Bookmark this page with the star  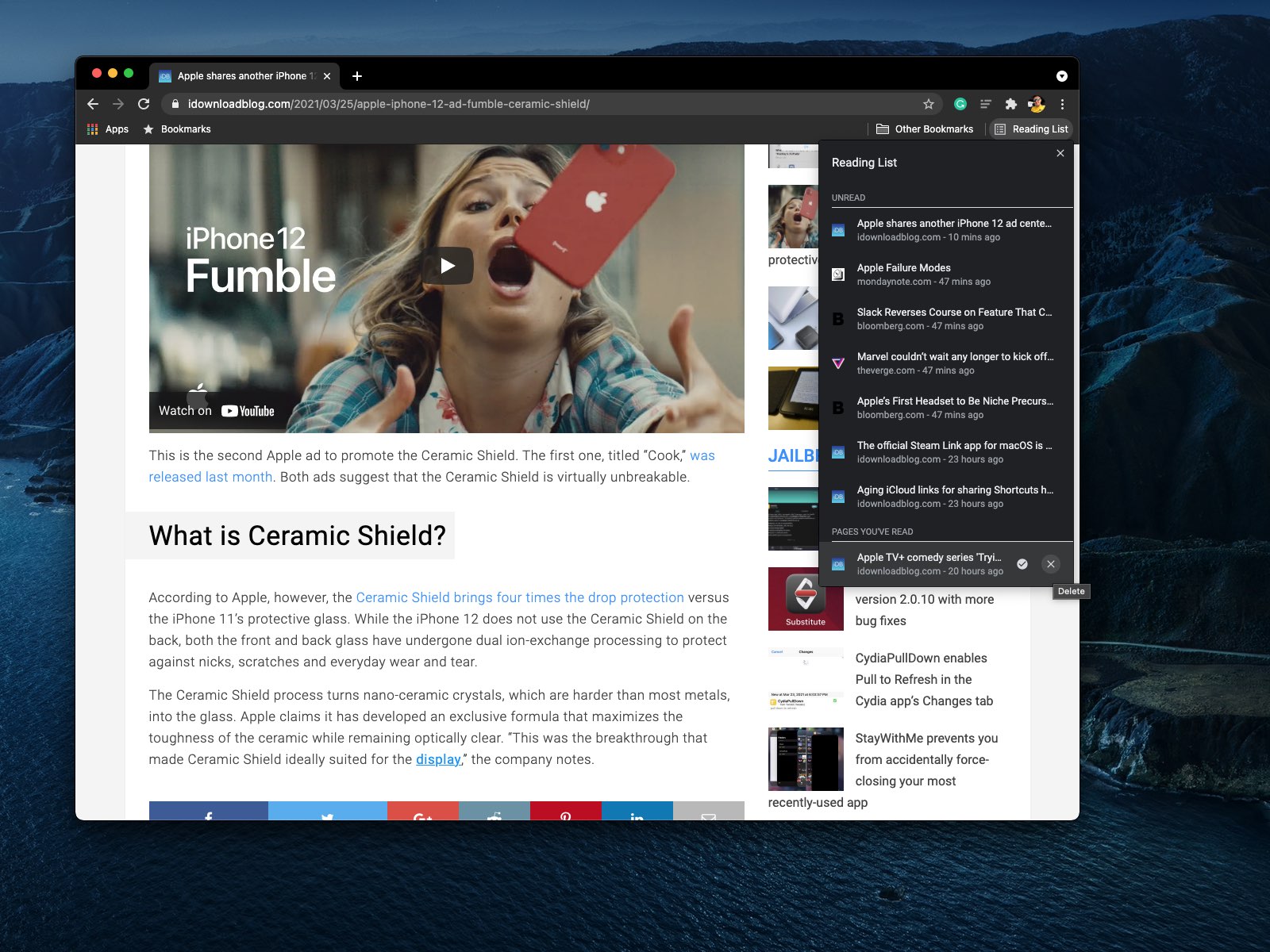(929, 104)
